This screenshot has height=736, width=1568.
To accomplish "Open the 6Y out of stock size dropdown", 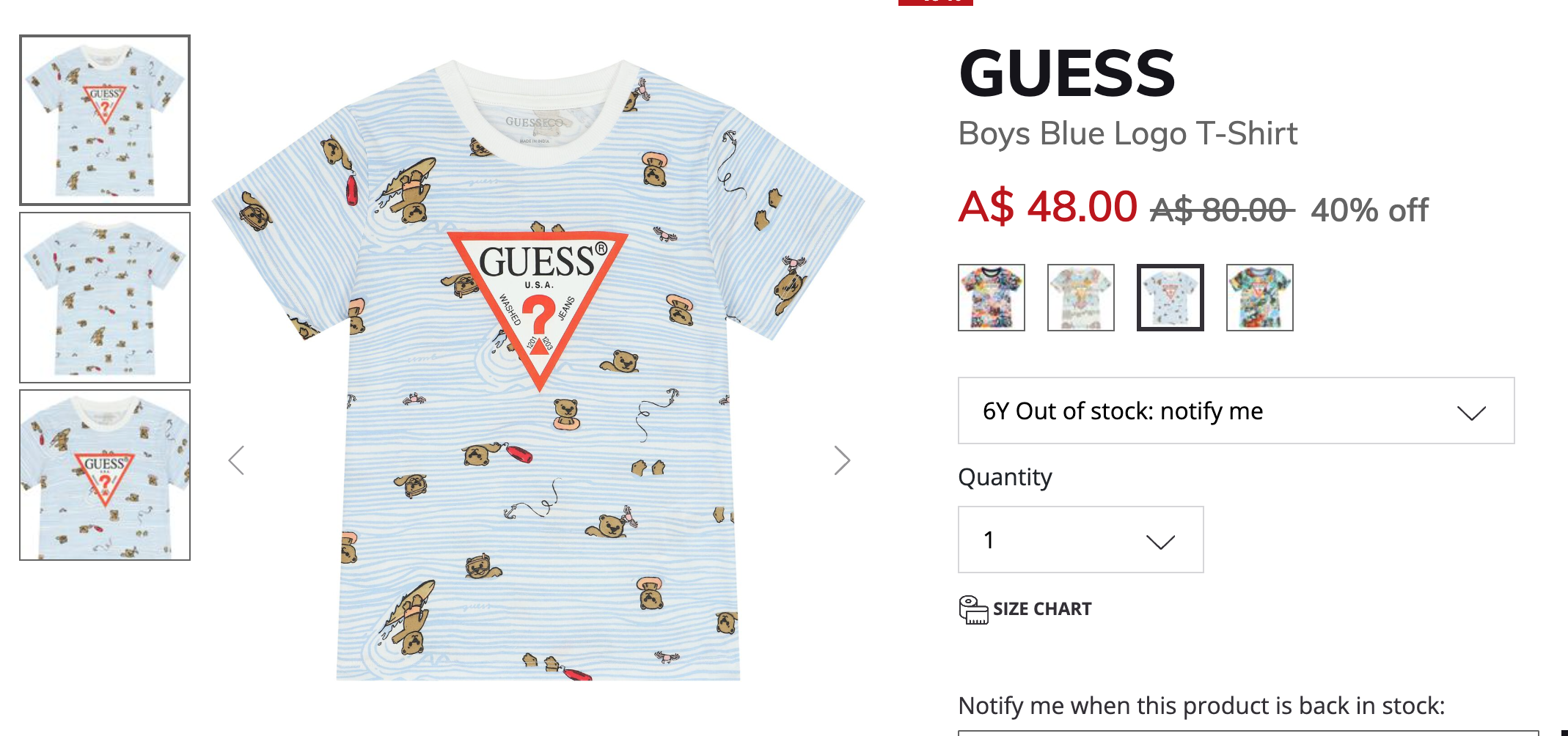I will click(x=1236, y=411).
